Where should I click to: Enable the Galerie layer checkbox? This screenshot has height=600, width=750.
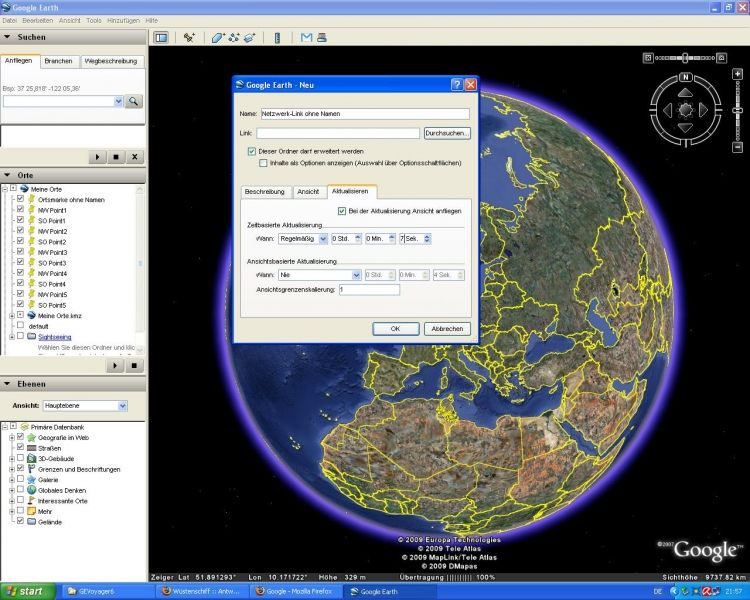click(x=20, y=478)
